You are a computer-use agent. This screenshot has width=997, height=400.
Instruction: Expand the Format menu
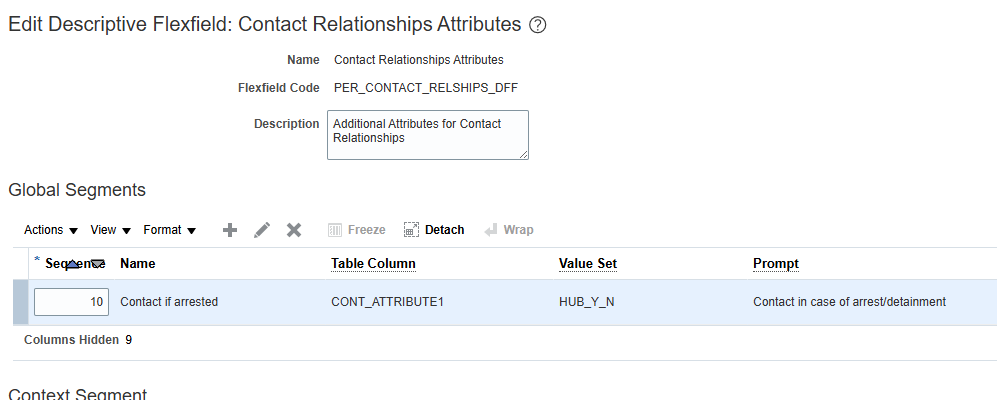pos(170,230)
